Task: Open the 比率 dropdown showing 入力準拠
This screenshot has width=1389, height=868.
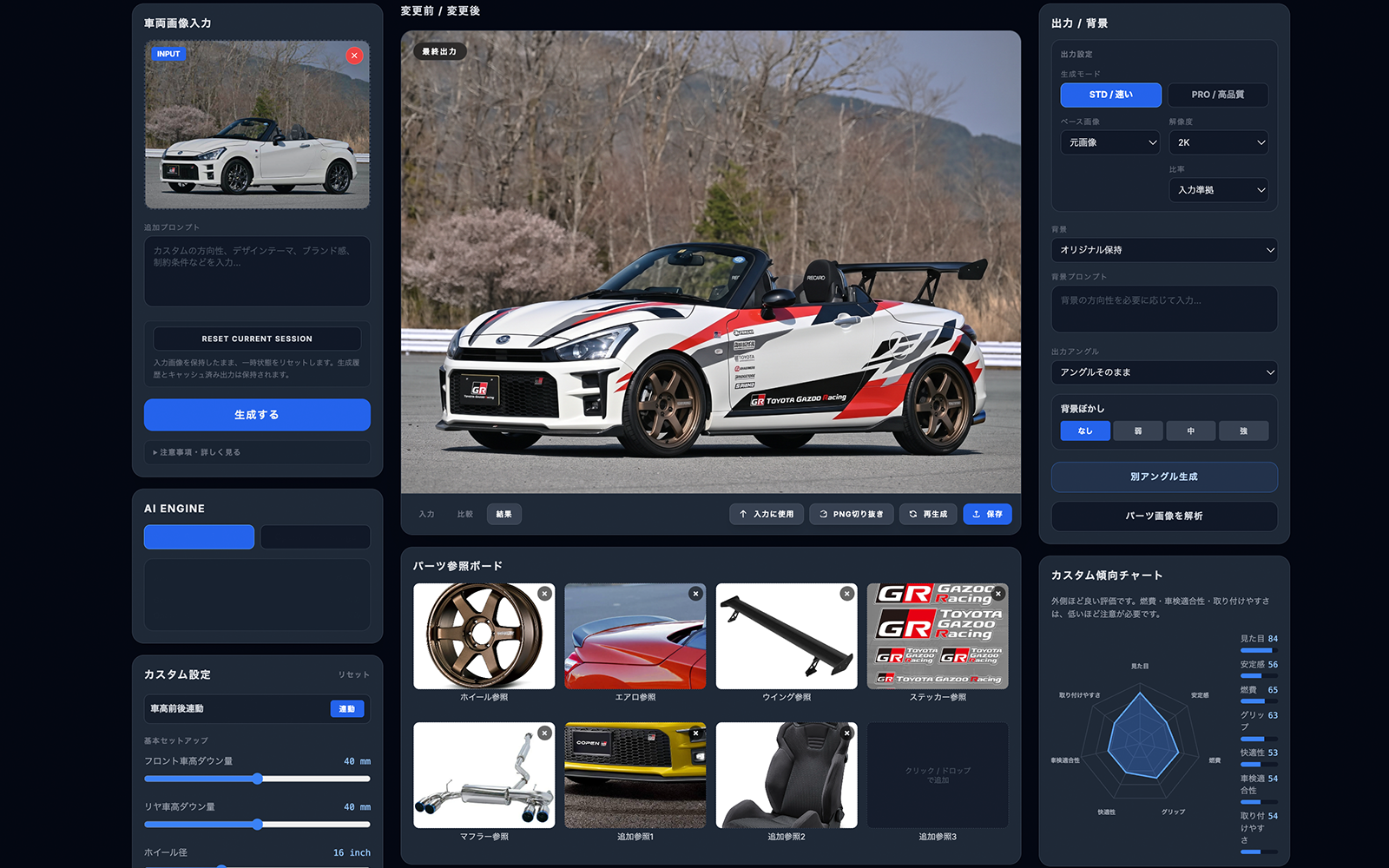Action: (1219, 190)
